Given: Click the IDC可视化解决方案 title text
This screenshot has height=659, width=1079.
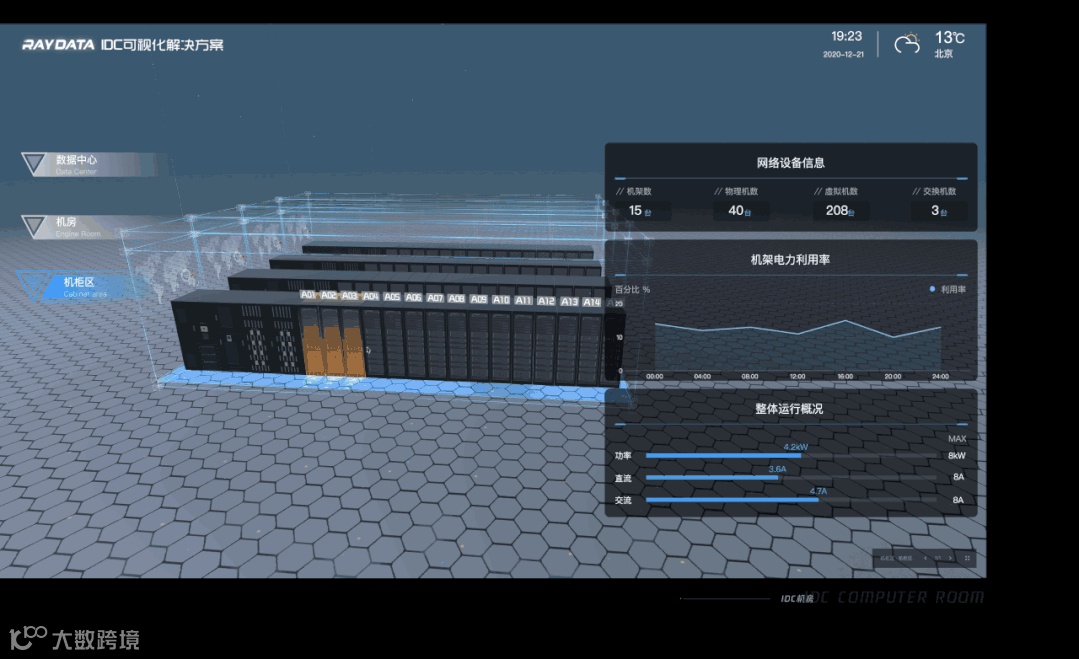Looking at the screenshot, I should coord(162,45).
